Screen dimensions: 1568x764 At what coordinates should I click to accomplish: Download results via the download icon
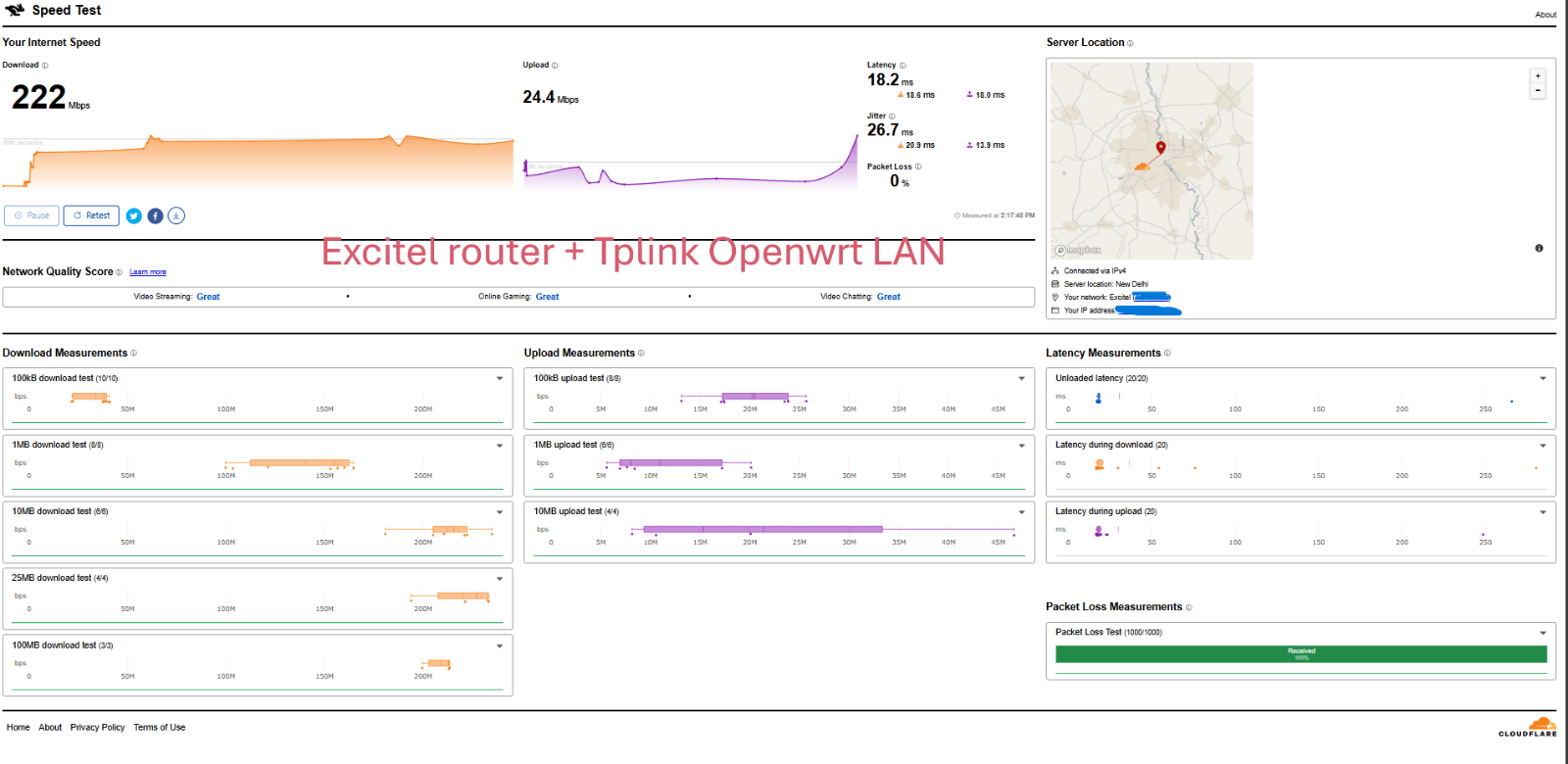tap(176, 215)
